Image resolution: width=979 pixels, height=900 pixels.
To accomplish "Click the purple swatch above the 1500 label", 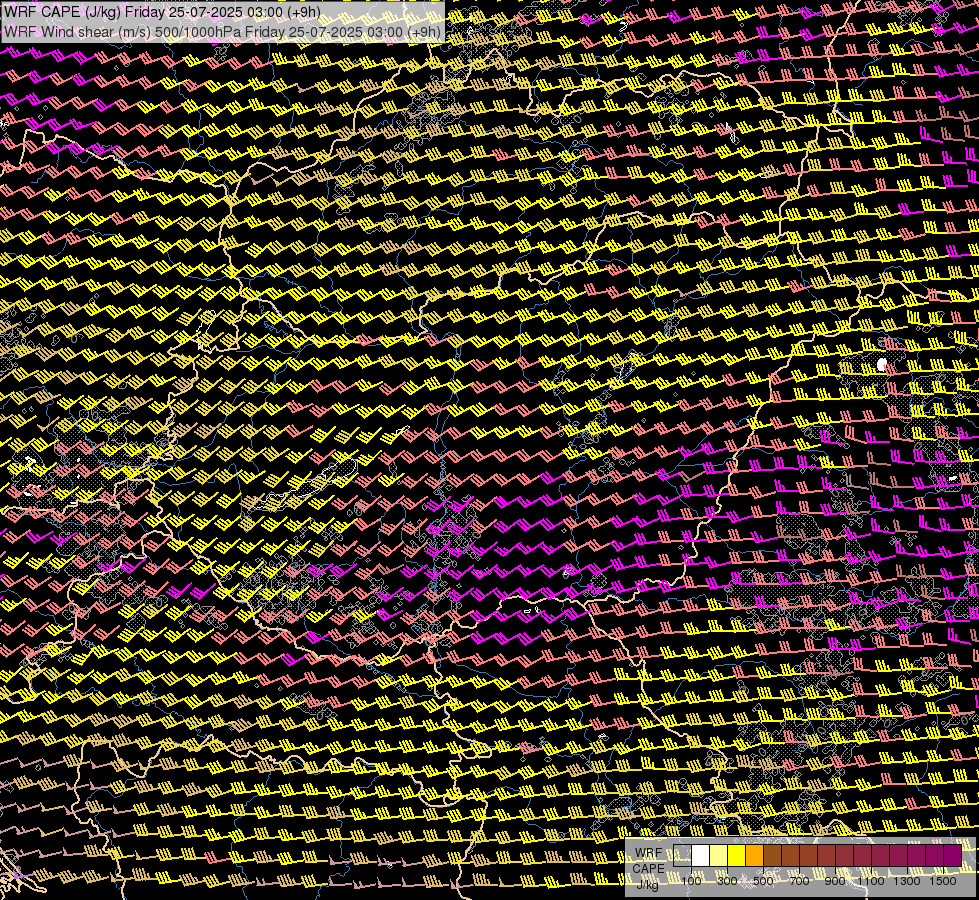I will (953, 855).
